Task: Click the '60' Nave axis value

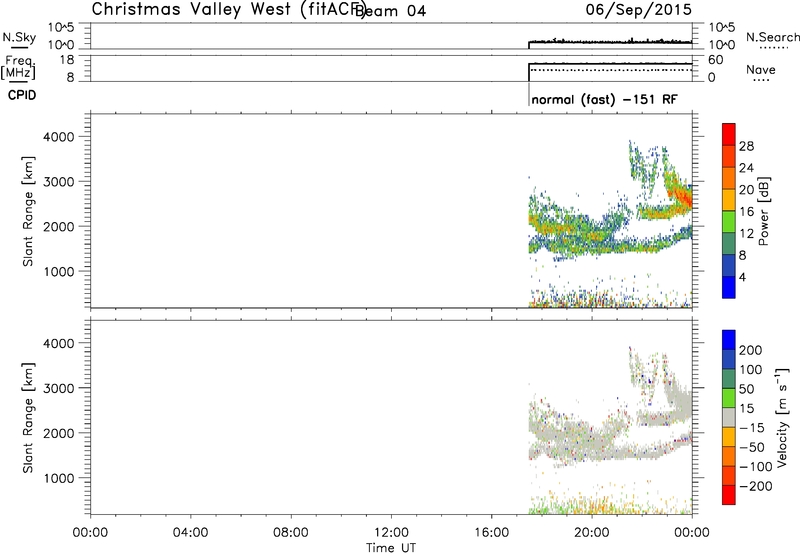Action: pyautogui.click(x=716, y=60)
